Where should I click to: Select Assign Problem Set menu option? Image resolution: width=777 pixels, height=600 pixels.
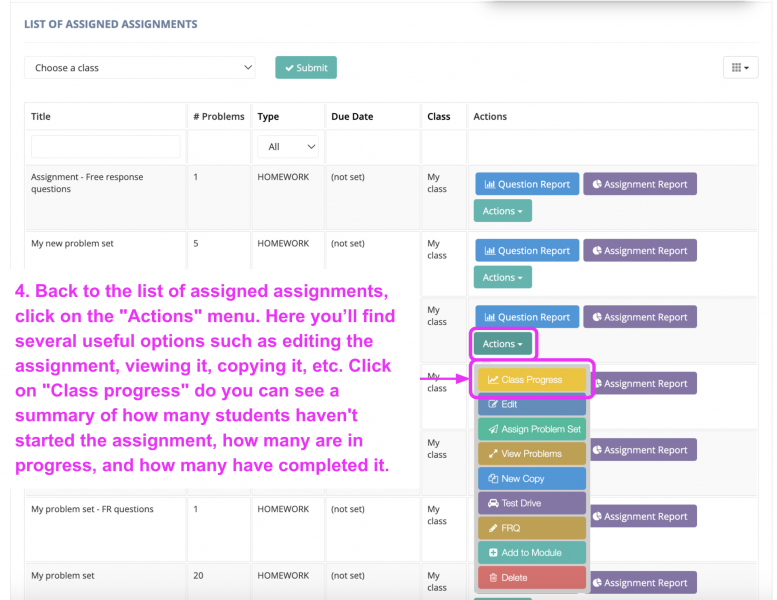tap(531, 429)
